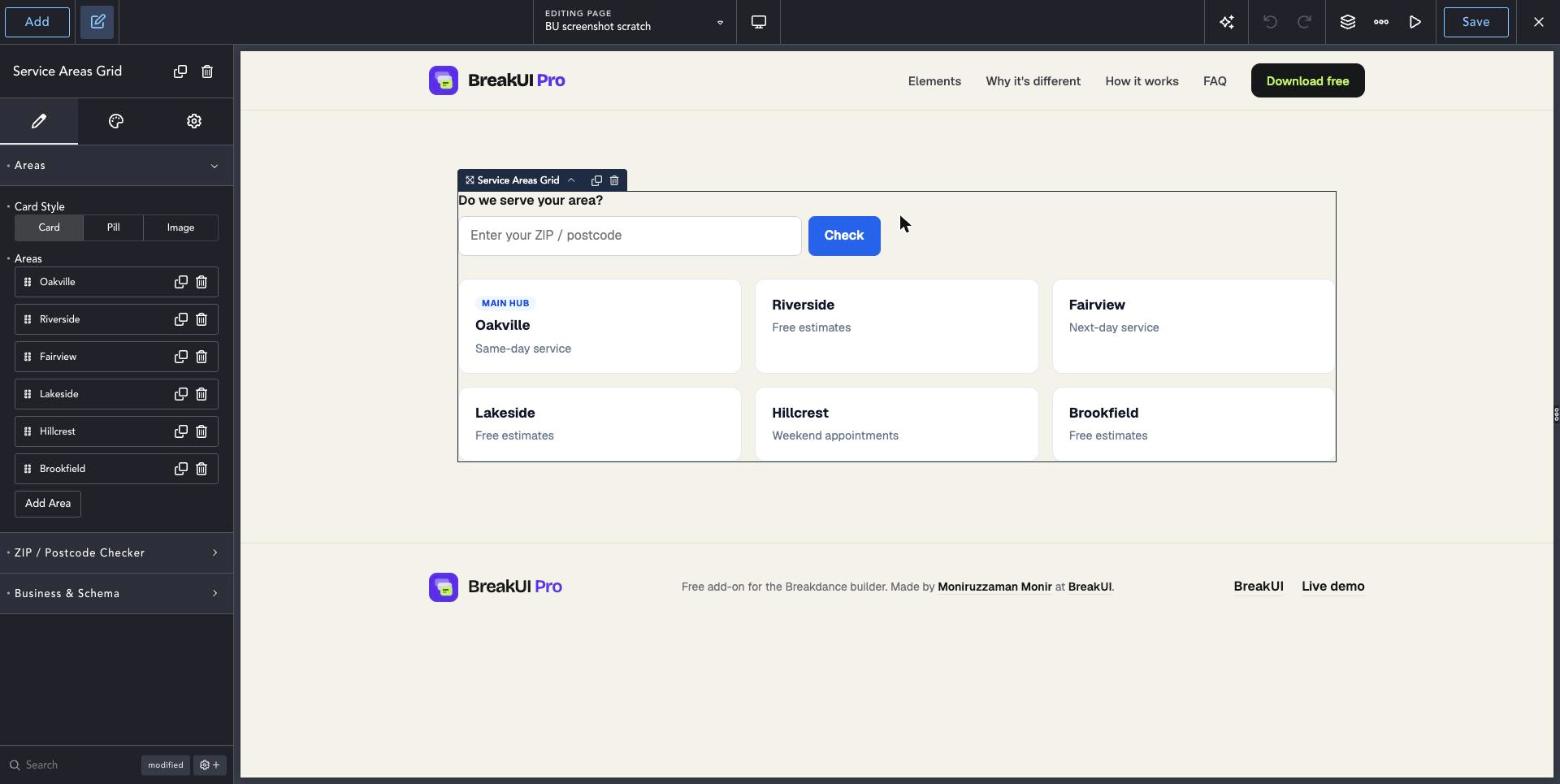The height and width of the screenshot is (784, 1560).
Task: Switch to the Settings gear tab
Action: [x=194, y=122]
